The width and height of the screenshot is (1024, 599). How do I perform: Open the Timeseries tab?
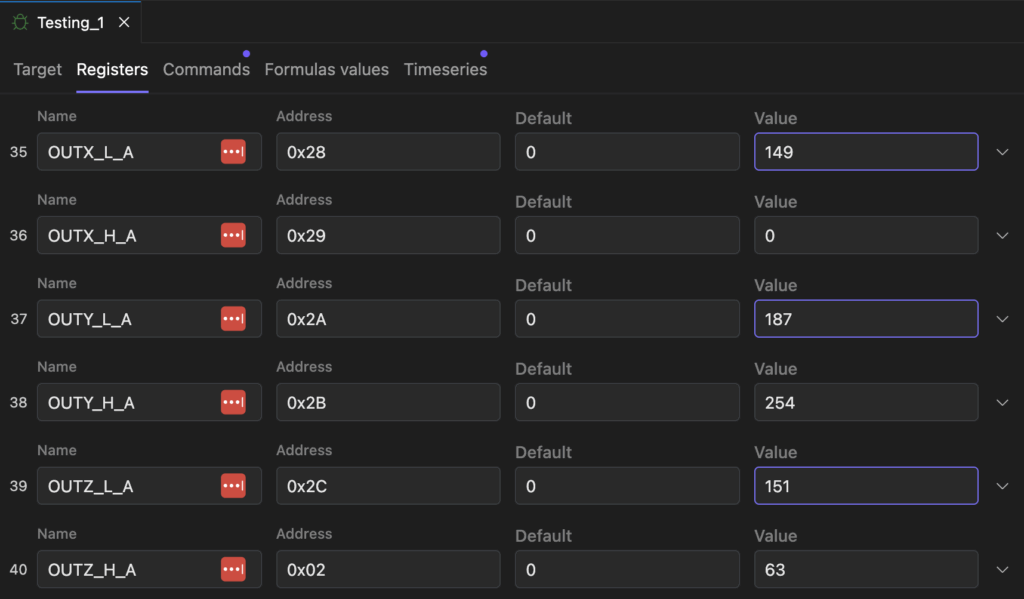click(x=445, y=70)
